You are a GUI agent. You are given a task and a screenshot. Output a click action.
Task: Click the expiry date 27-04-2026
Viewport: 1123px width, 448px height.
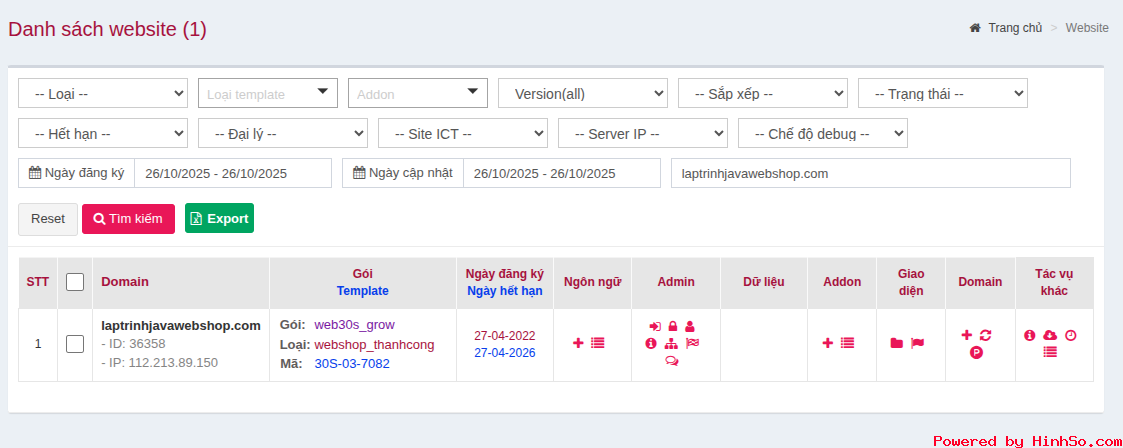coord(505,352)
